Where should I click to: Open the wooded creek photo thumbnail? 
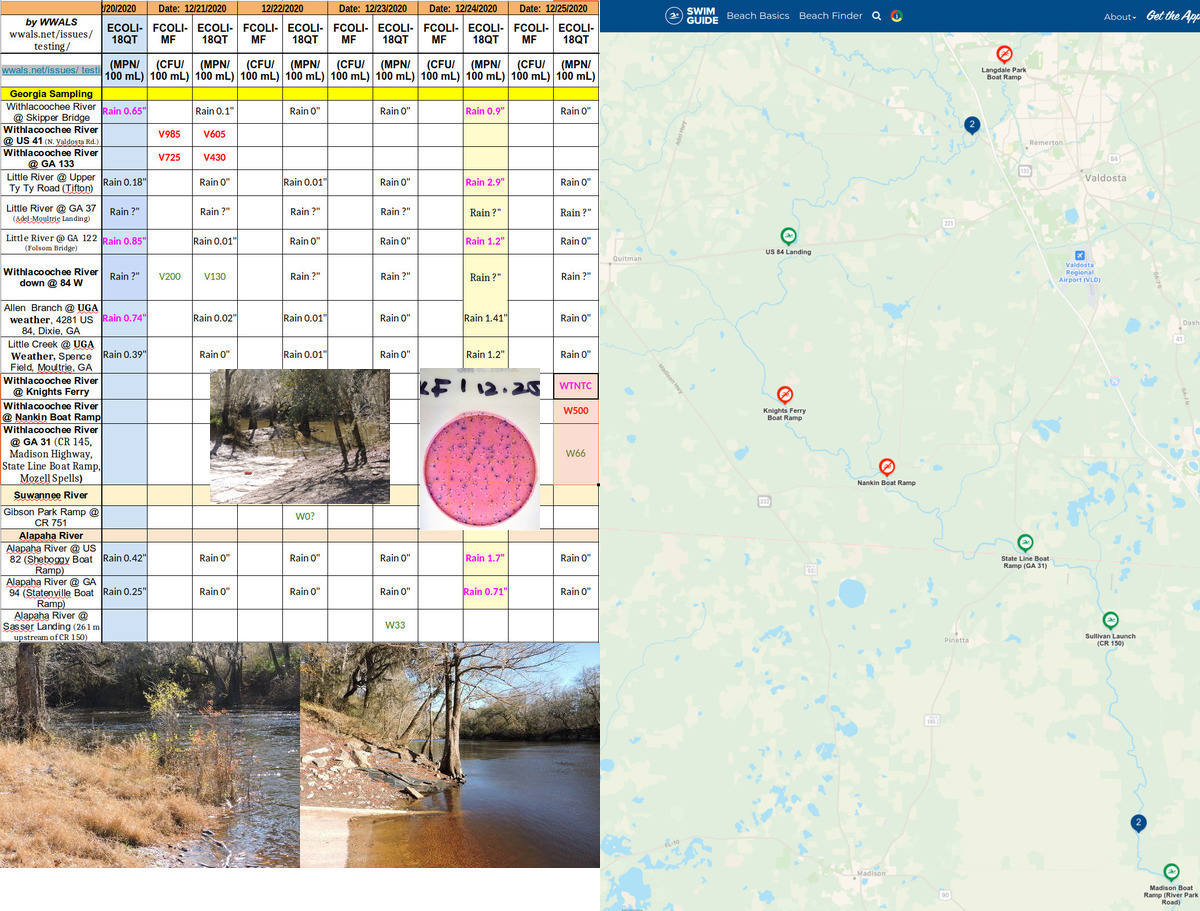coord(299,435)
